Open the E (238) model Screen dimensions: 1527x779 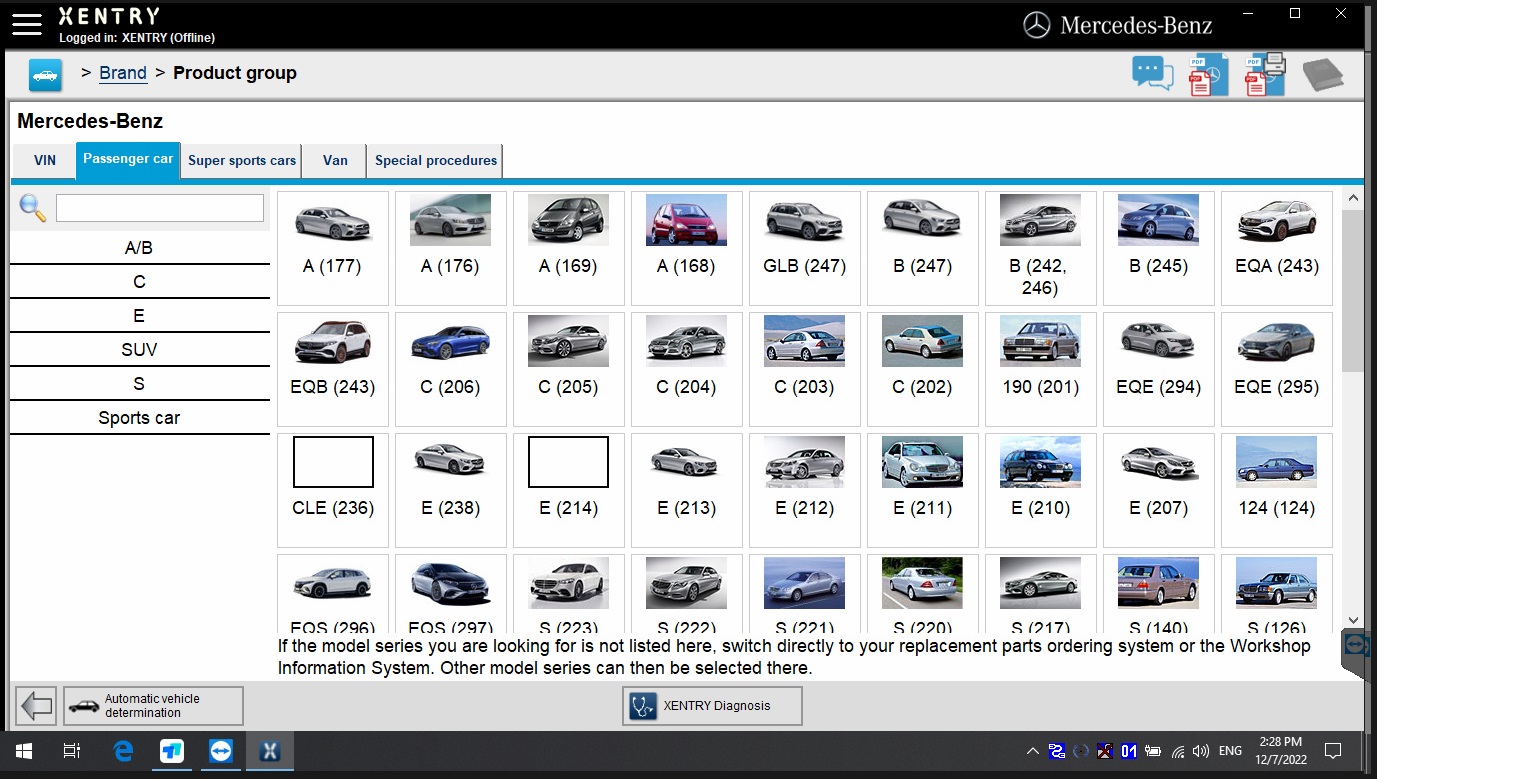point(451,490)
